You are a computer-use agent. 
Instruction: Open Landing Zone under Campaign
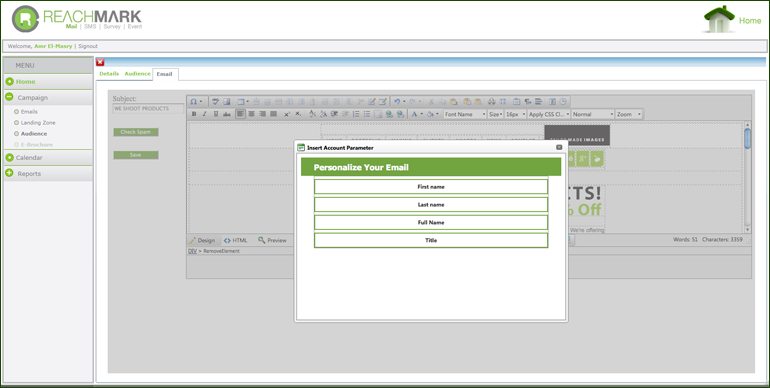coord(38,123)
